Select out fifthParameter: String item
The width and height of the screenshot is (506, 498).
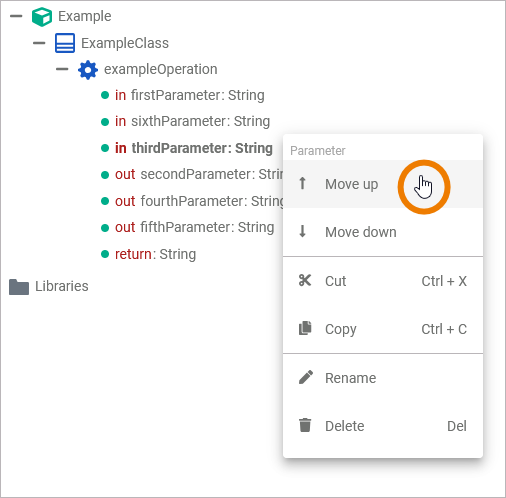pos(194,227)
